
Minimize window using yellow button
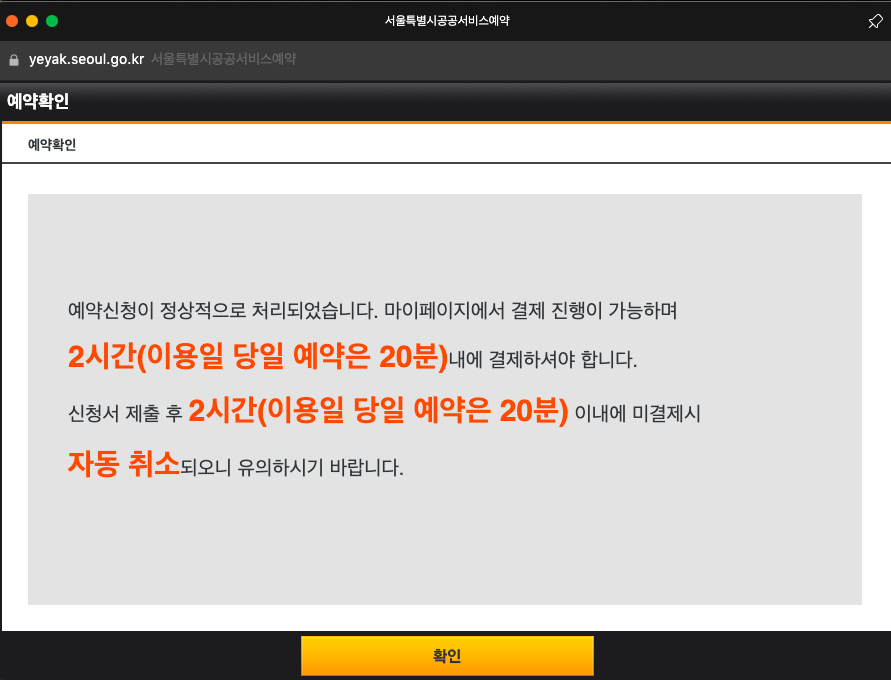[32, 21]
